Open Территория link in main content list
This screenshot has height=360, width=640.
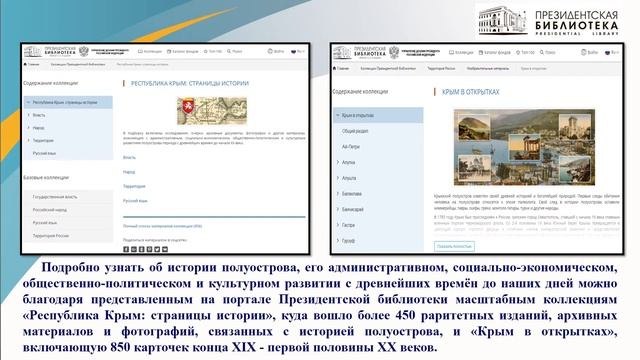[134, 186]
